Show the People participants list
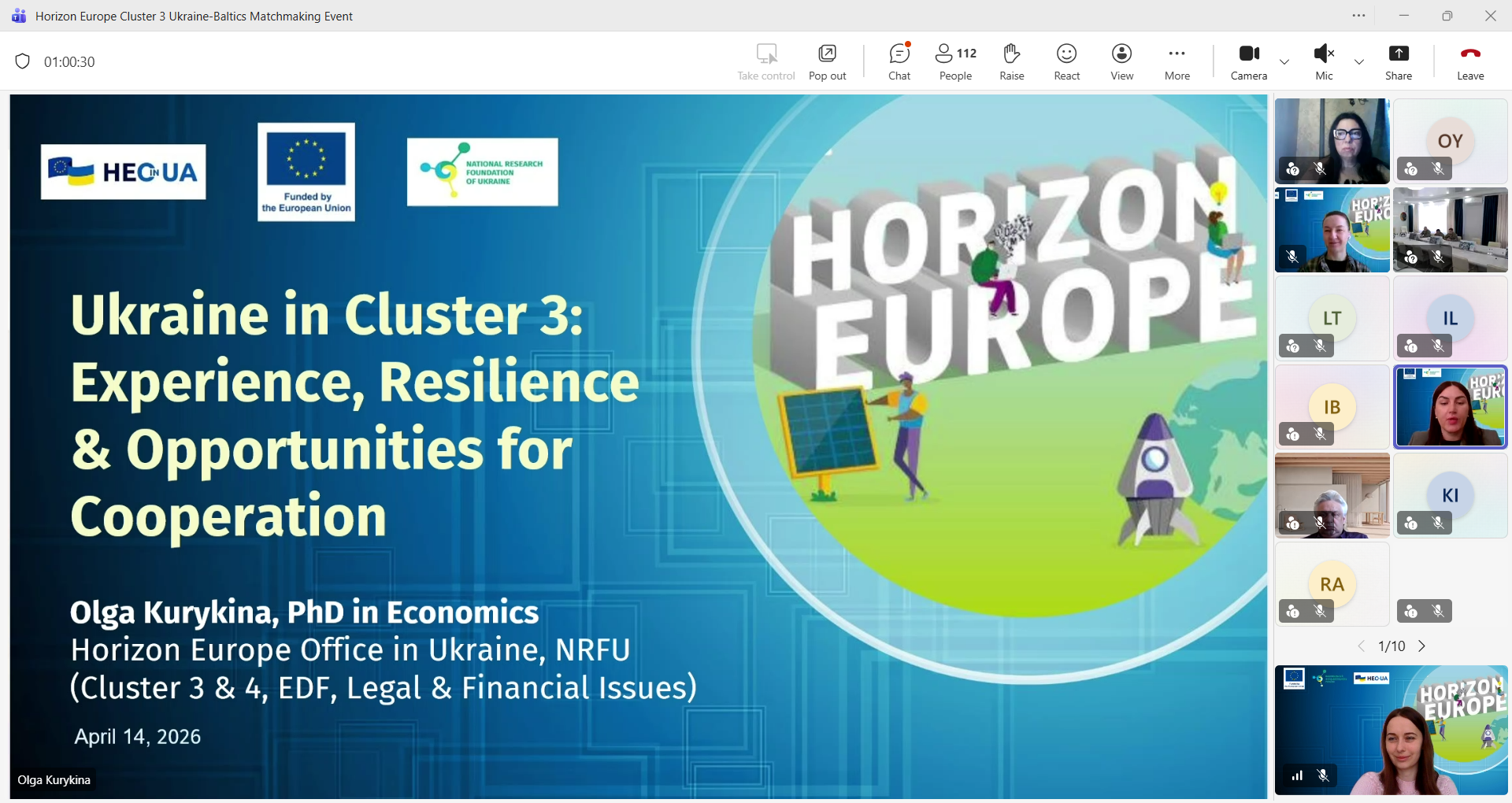The image size is (1512, 803). (x=955, y=61)
